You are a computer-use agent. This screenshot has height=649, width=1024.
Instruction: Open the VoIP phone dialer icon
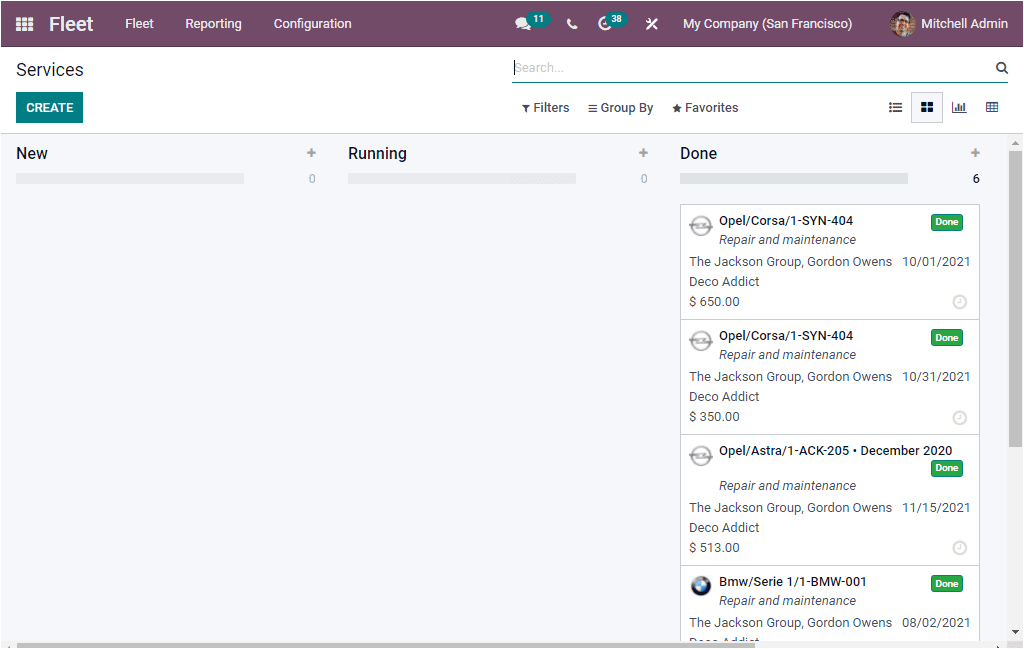tap(571, 23)
